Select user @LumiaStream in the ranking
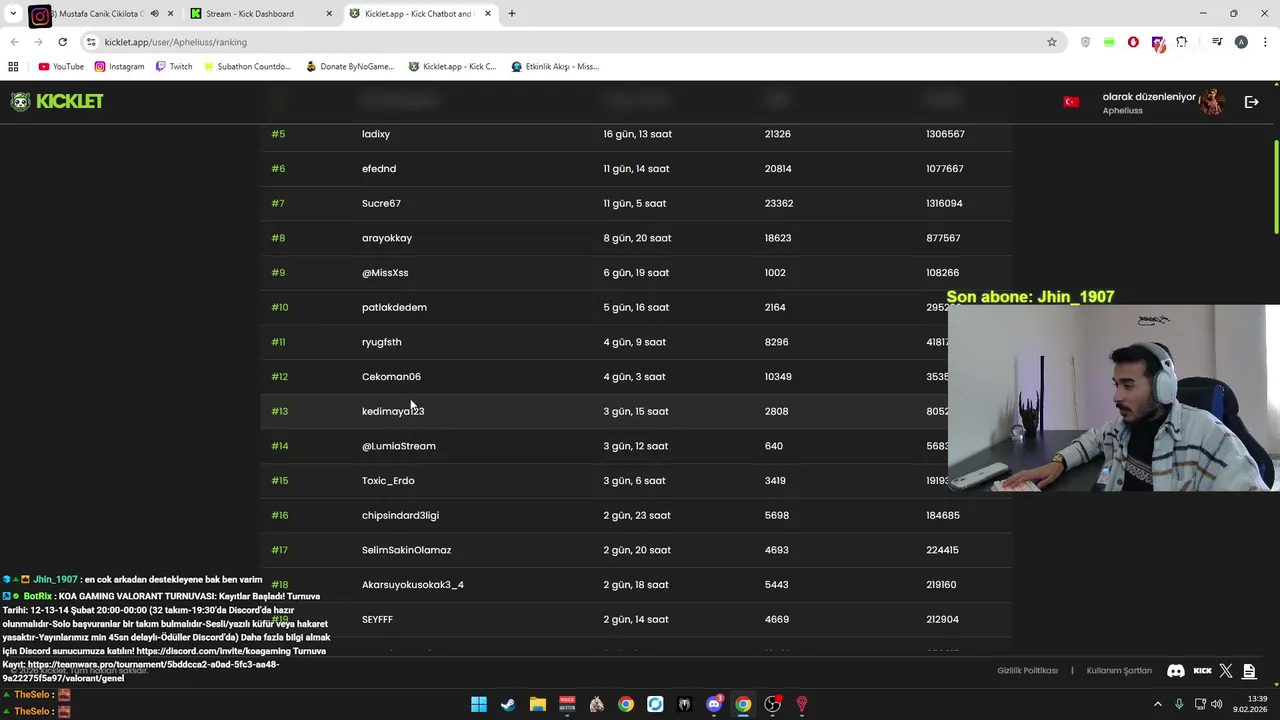The height and width of the screenshot is (720, 1280). pos(398,446)
